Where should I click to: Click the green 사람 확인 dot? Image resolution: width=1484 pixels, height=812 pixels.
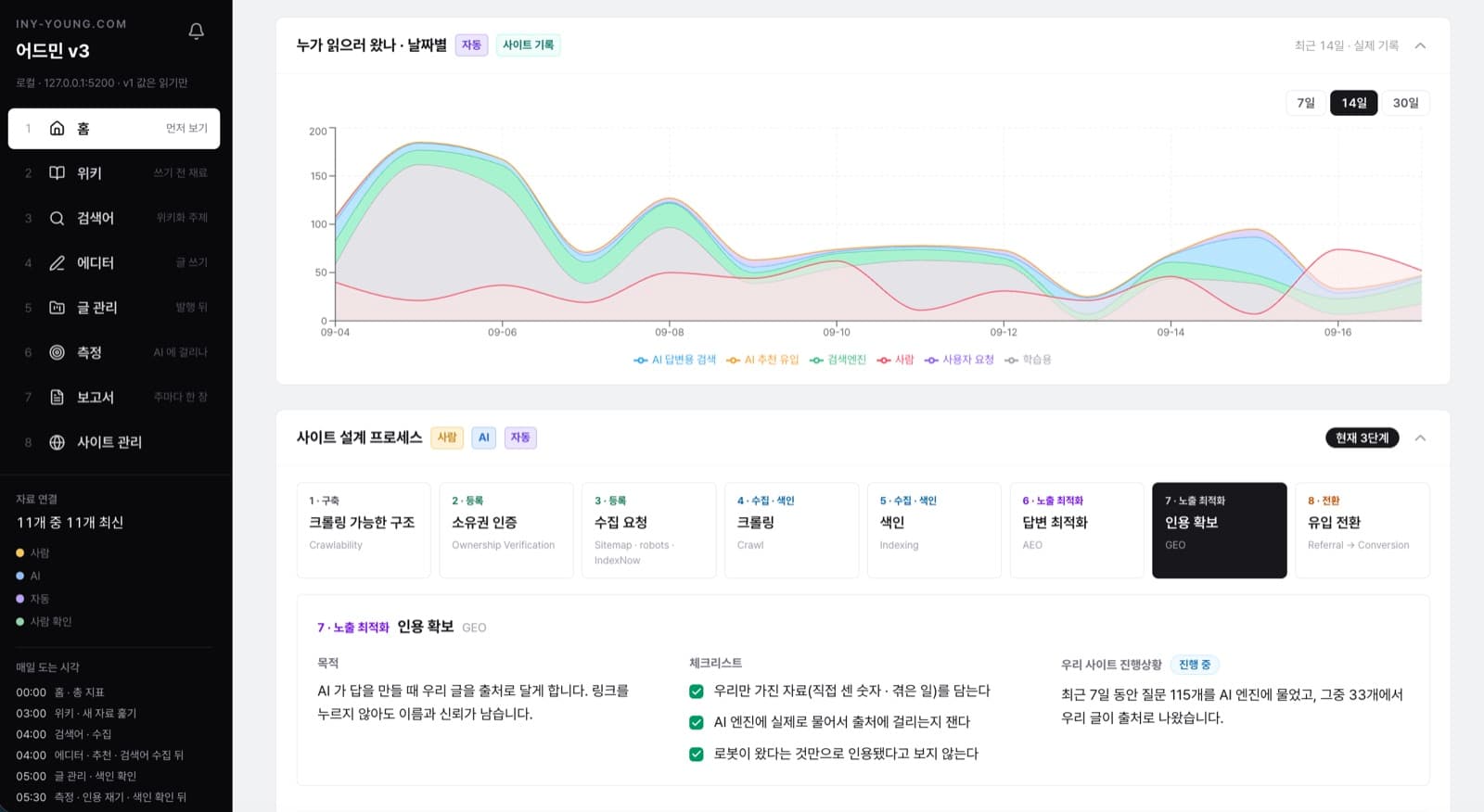pos(19,621)
